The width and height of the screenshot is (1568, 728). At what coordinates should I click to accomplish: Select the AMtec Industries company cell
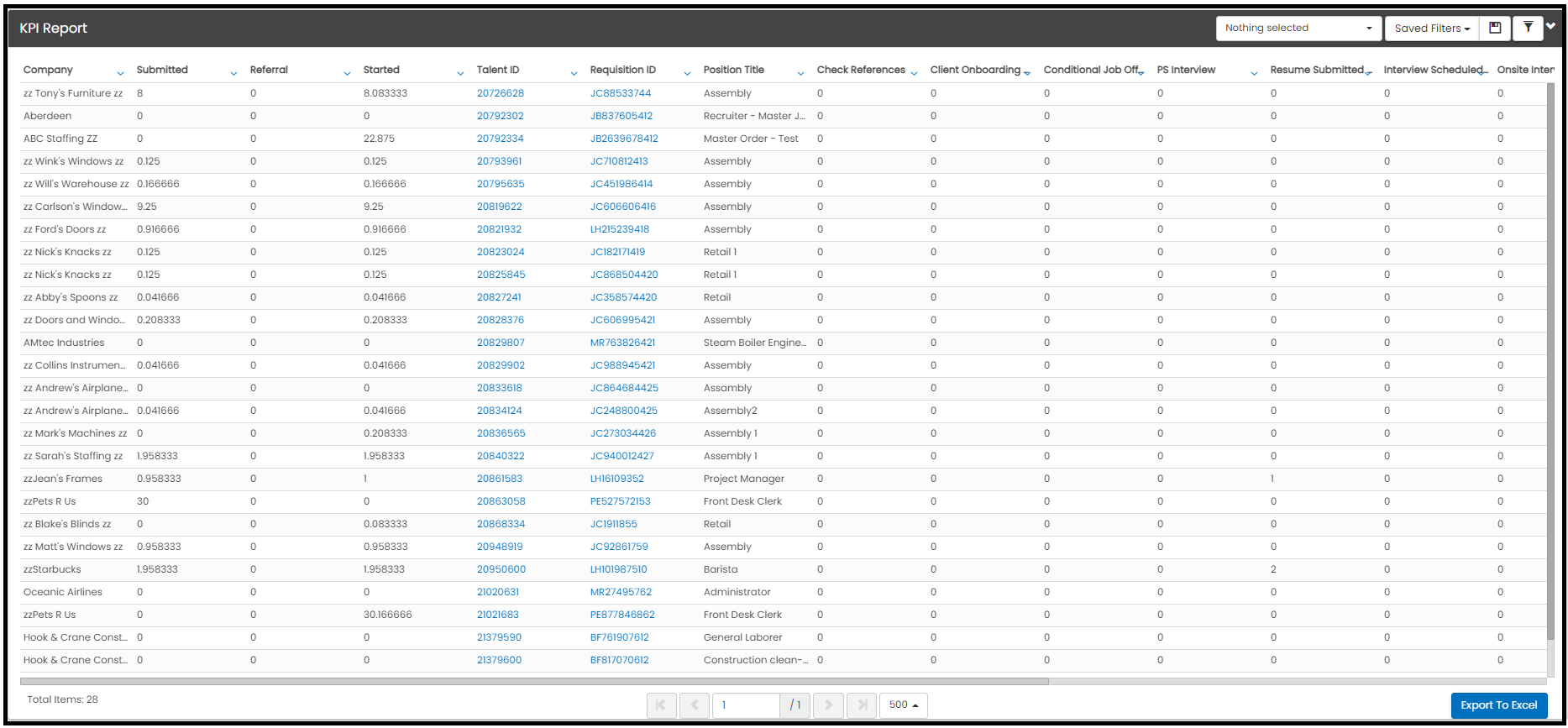pos(64,343)
